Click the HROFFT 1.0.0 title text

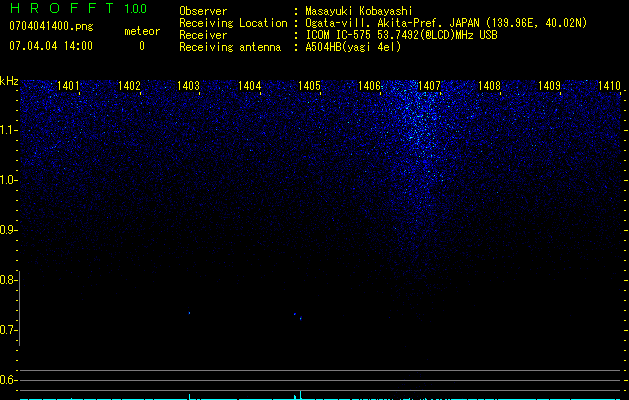[x=78, y=8]
